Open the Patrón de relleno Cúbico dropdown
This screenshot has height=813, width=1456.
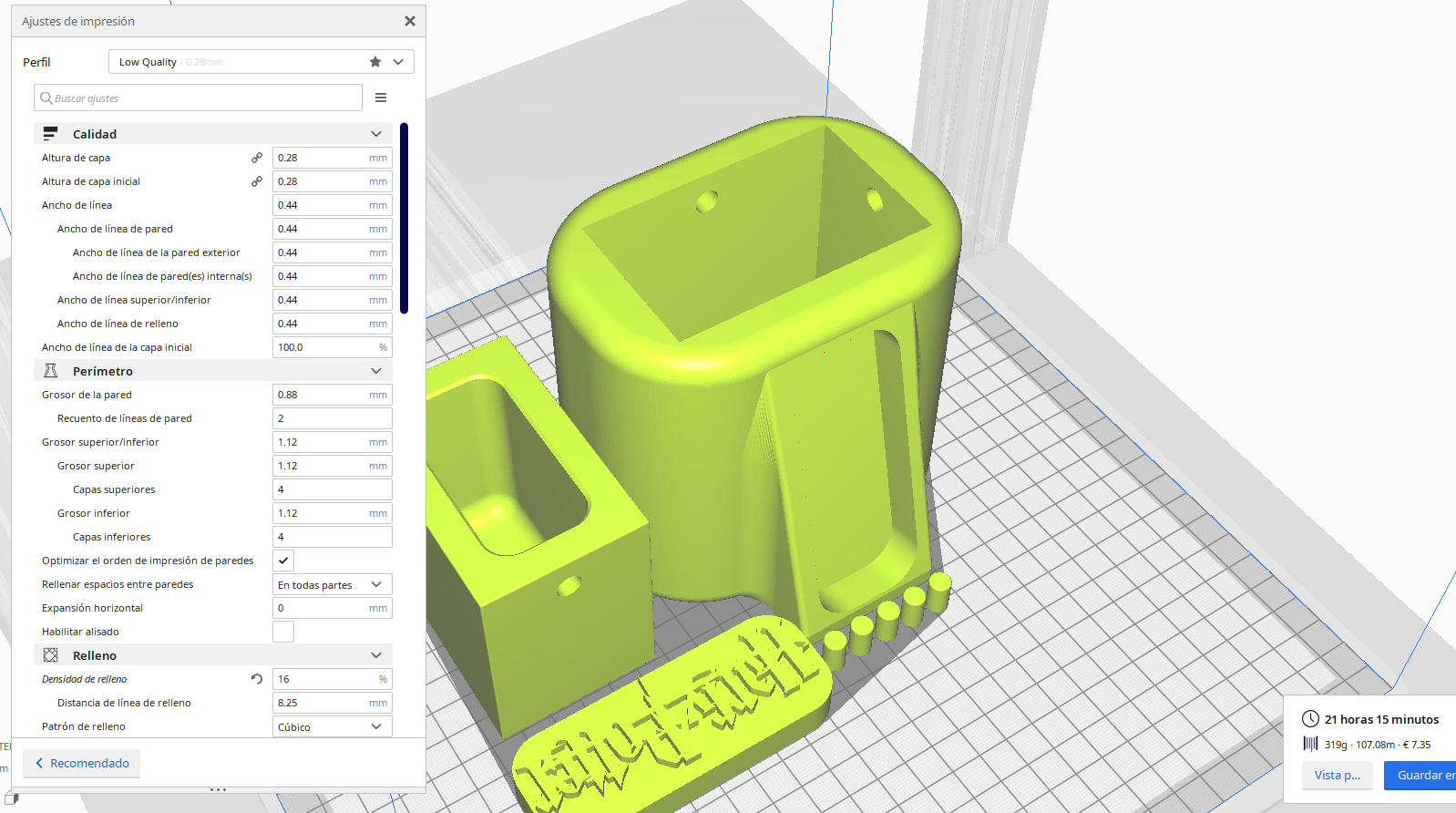coord(332,726)
